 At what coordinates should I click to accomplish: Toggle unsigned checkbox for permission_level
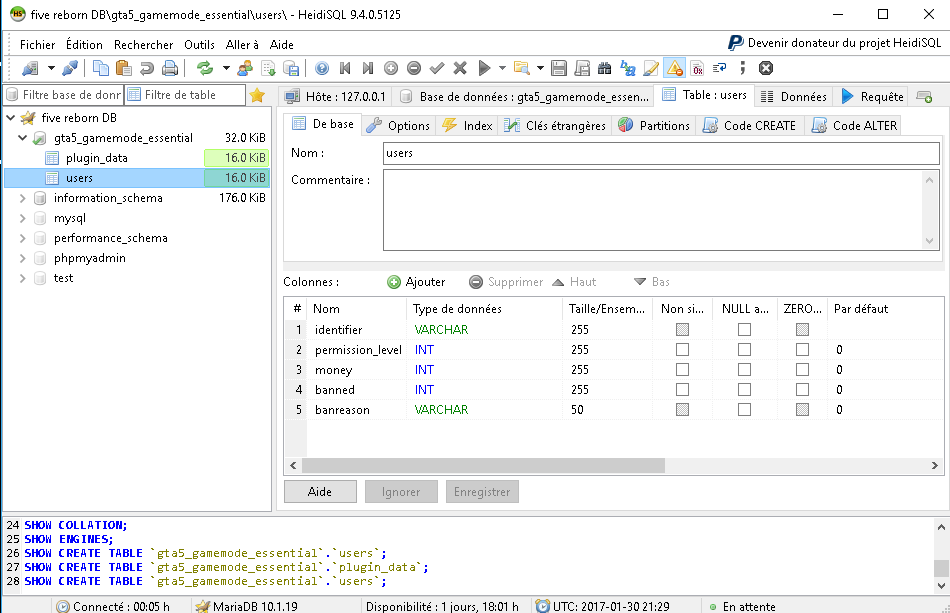tap(682, 350)
